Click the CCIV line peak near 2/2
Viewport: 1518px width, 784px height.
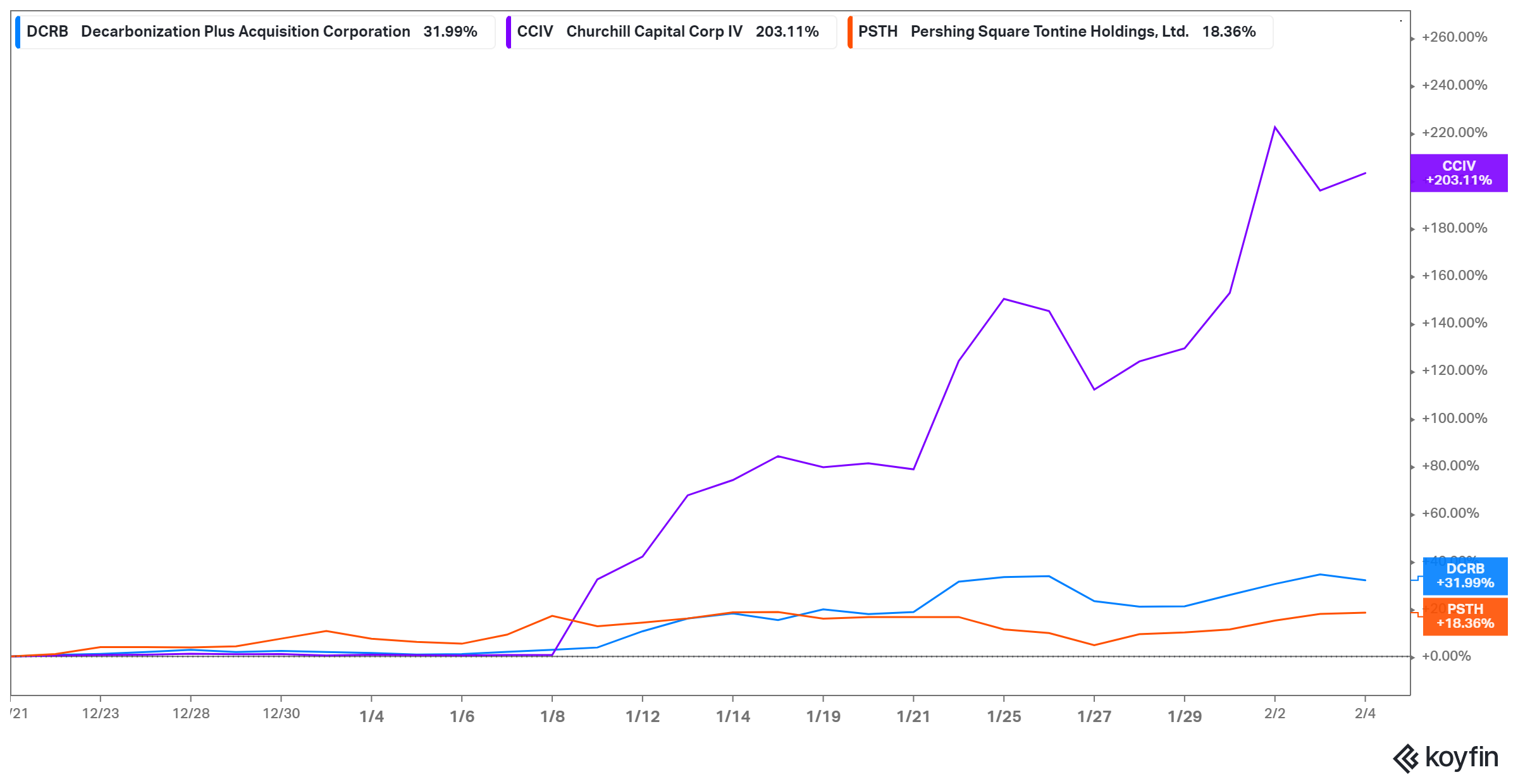(1275, 127)
